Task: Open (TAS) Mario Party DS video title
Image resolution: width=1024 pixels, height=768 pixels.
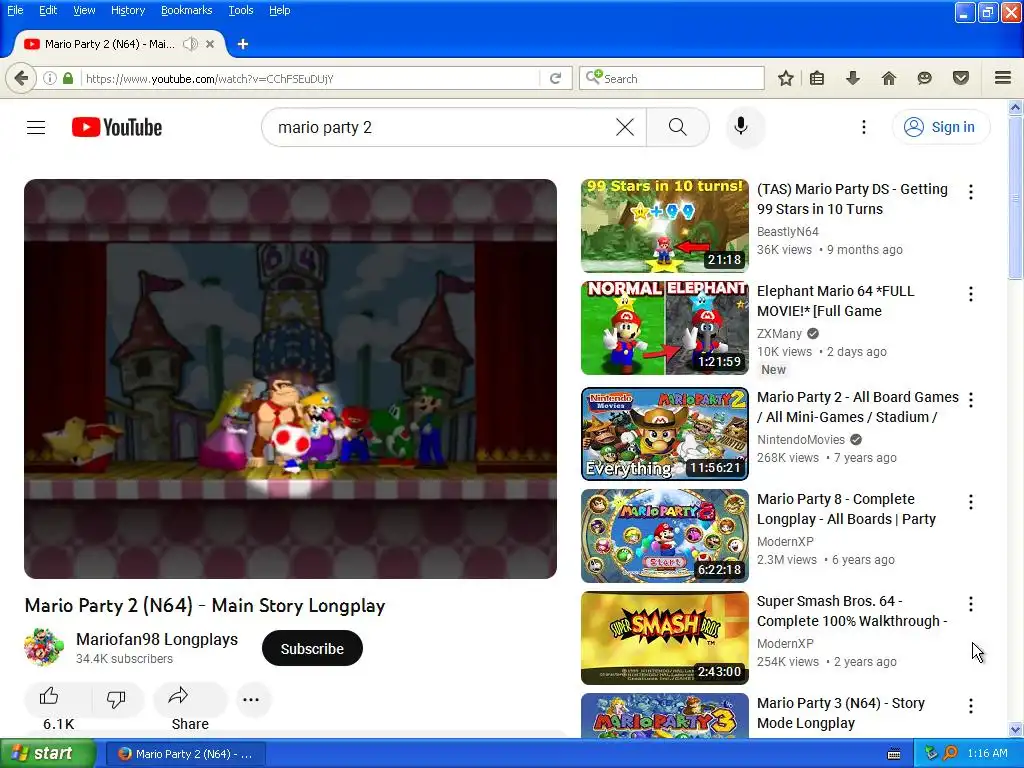Action: [x=852, y=199]
